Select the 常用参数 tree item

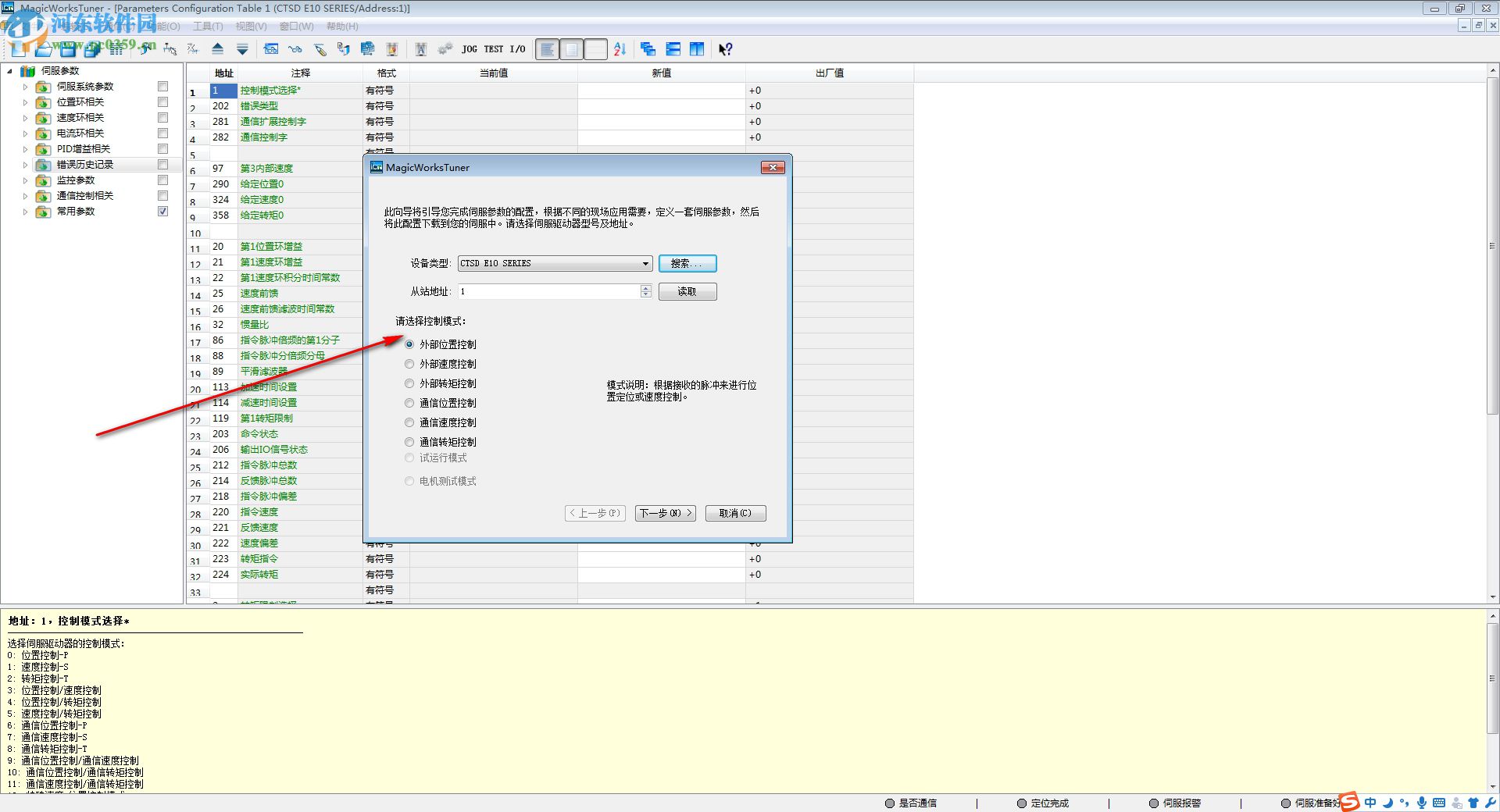(x=76, y=212)
